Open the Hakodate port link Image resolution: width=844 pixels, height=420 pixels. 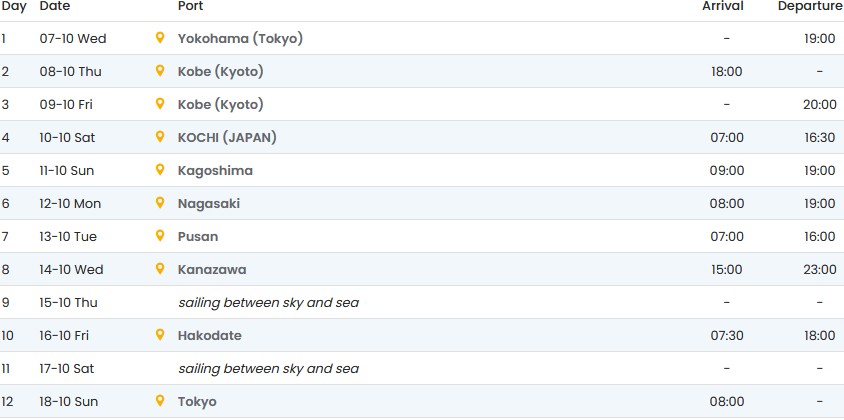point(209,336)
